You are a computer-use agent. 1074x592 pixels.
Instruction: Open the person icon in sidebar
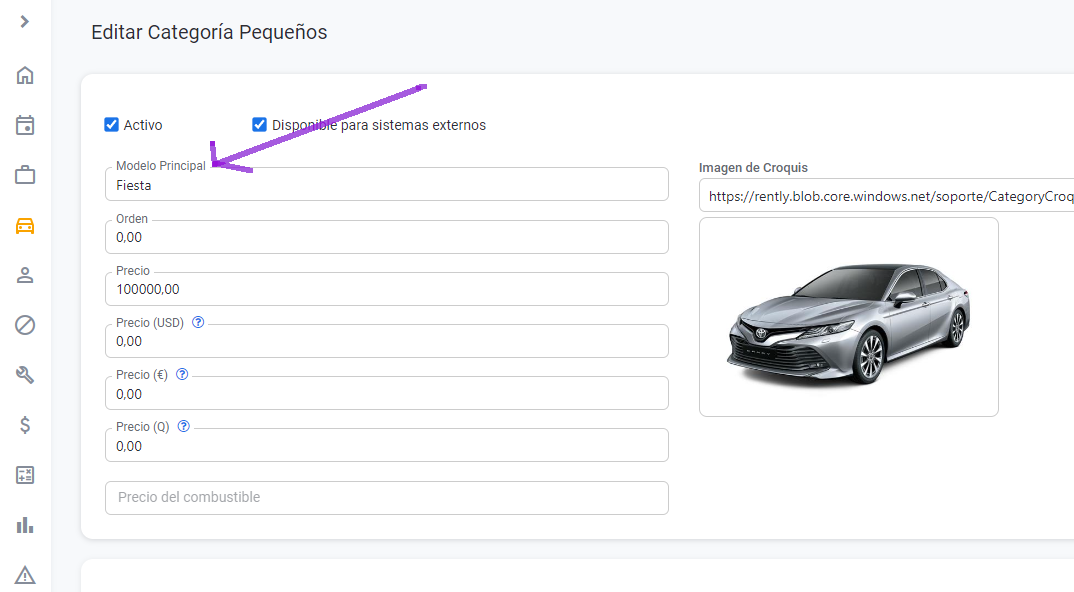[25, 275]
